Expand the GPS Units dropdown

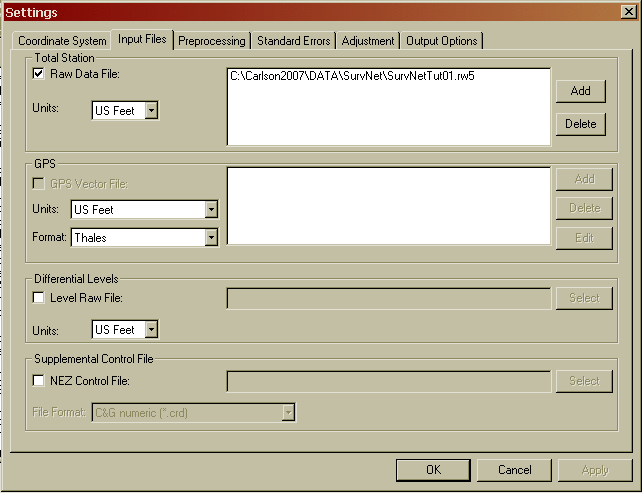coord(145,210)
